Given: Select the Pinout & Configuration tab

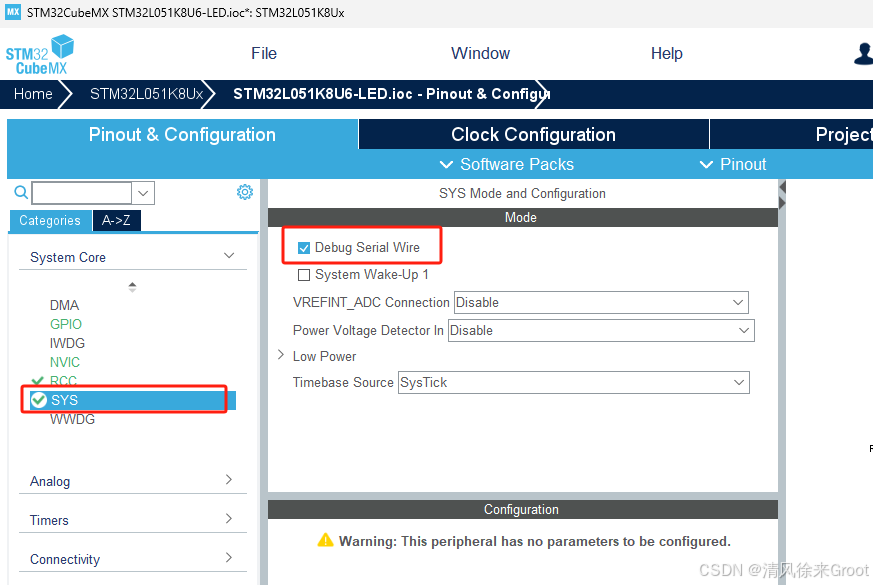Looking at the screenshot, I should pyautogui.click(x=182, y=134).
